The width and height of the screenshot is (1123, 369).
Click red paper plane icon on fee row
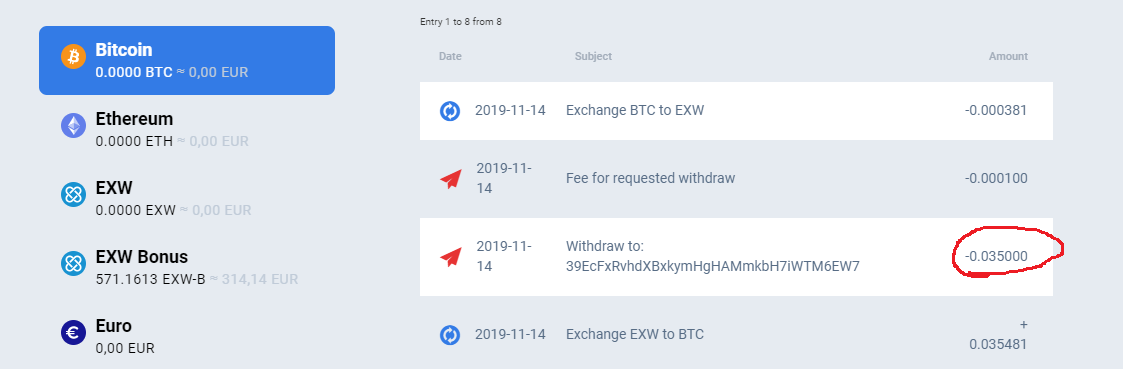coord(450,178)
